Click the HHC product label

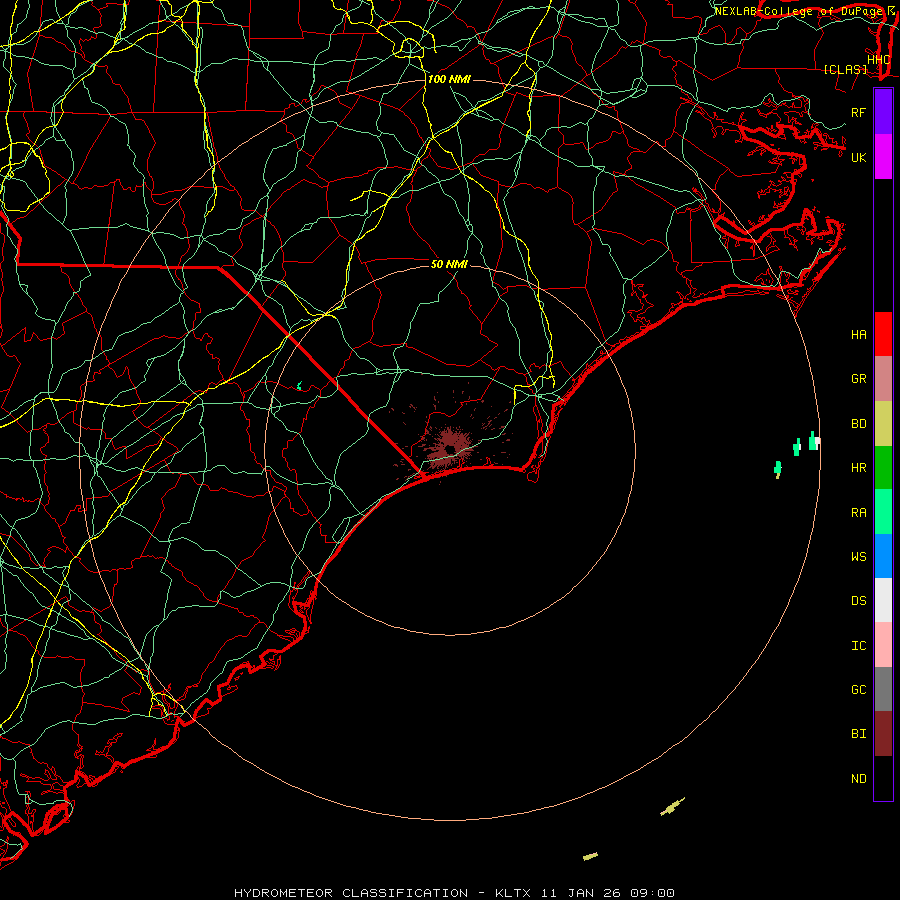point(878,60)
